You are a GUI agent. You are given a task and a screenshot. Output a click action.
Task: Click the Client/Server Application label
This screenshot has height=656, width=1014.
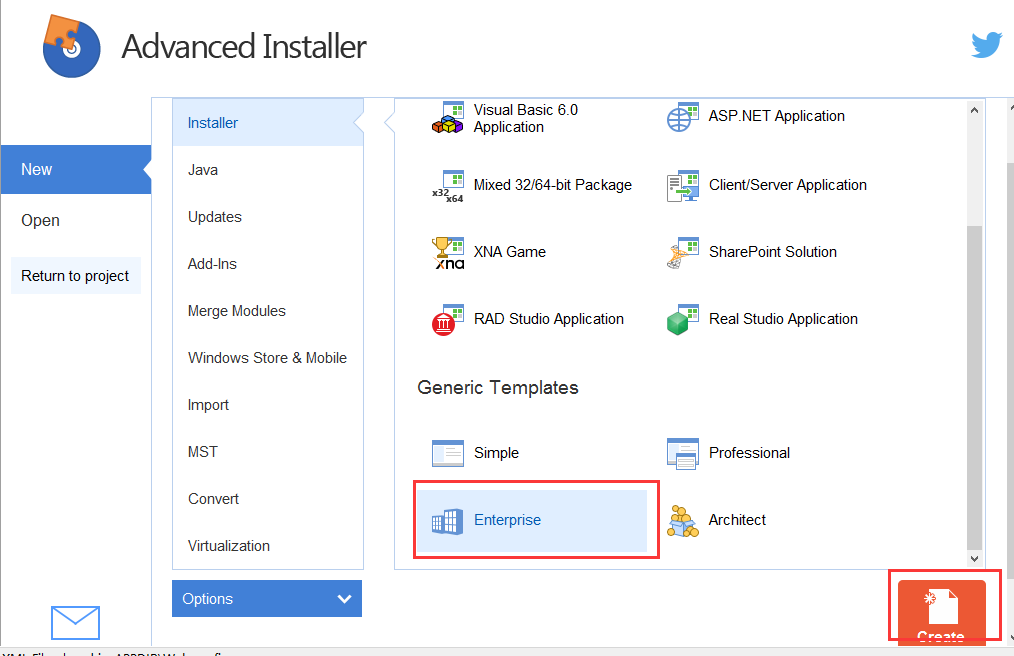click(788, 185)
